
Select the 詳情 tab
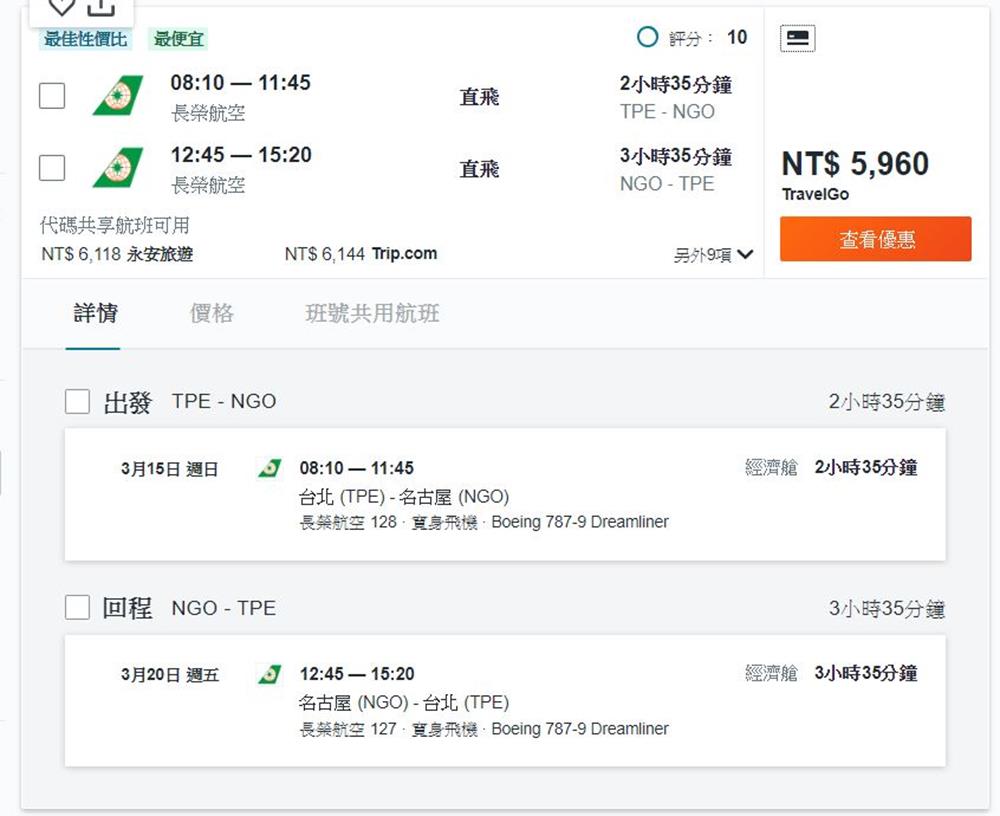(x=96, y=314)
